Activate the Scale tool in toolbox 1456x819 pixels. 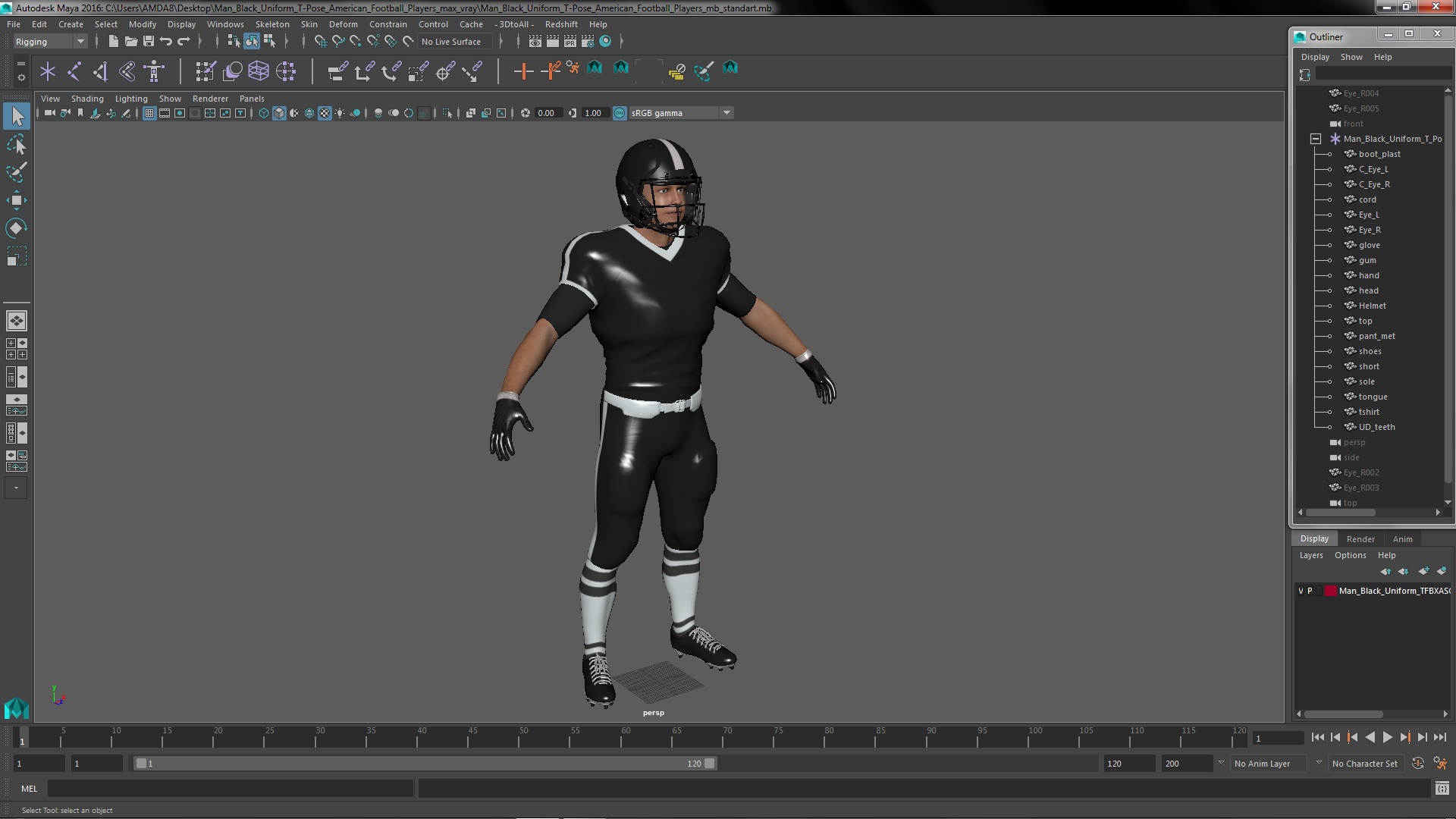(17, 256)
